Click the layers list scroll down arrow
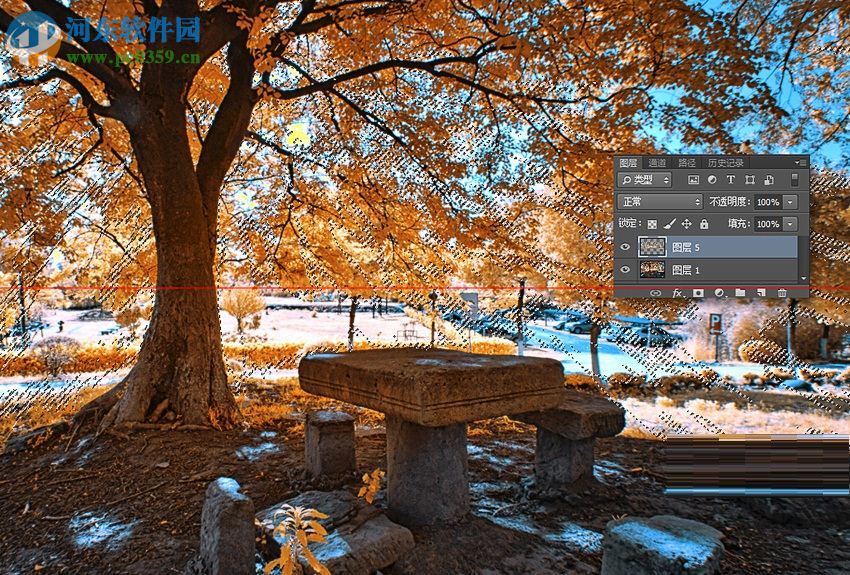Viewport: 850px width, 575px height. (803, 278)
